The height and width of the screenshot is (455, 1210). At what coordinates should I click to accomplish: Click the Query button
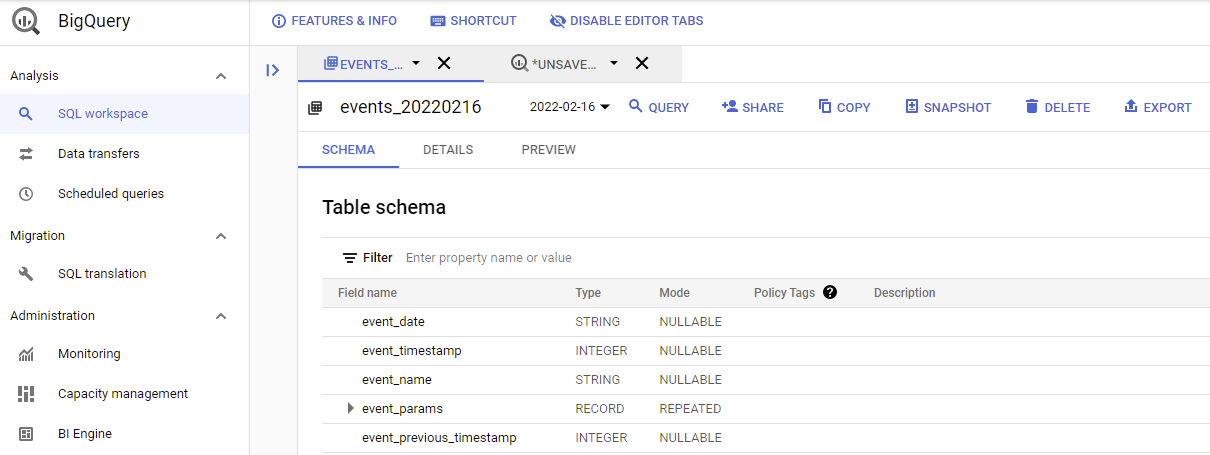pyautogui.click(x=658, y=107)
